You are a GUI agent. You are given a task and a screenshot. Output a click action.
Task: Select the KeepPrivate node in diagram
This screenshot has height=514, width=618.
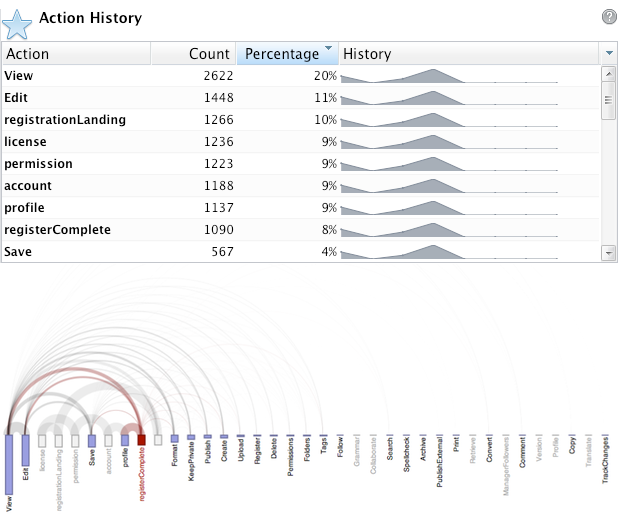click(191, 437)
